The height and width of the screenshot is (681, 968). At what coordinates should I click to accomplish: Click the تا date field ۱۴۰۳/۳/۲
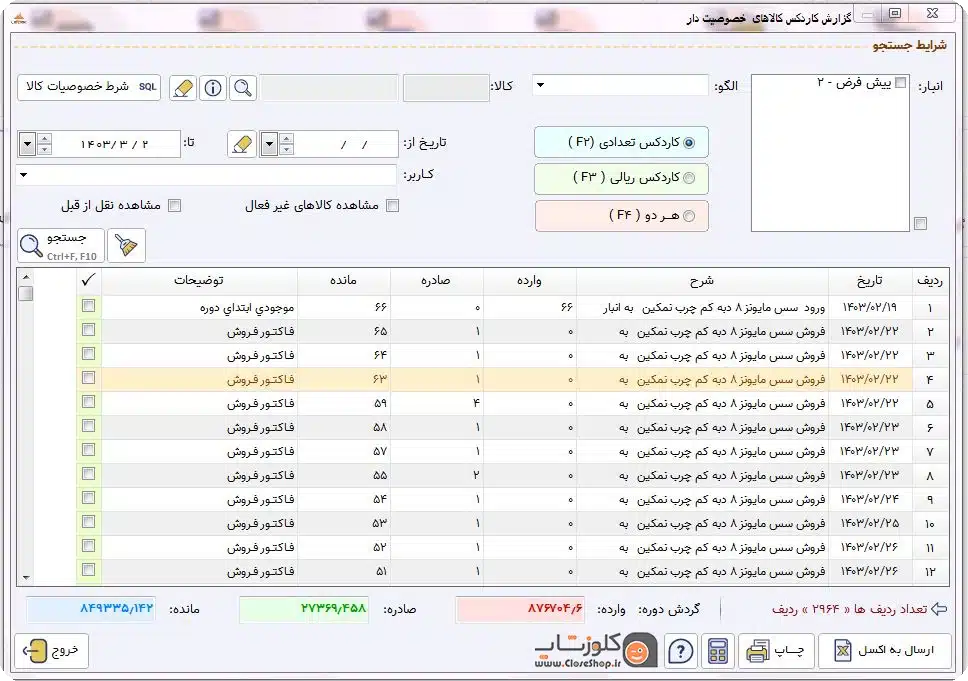click(116, 144)
